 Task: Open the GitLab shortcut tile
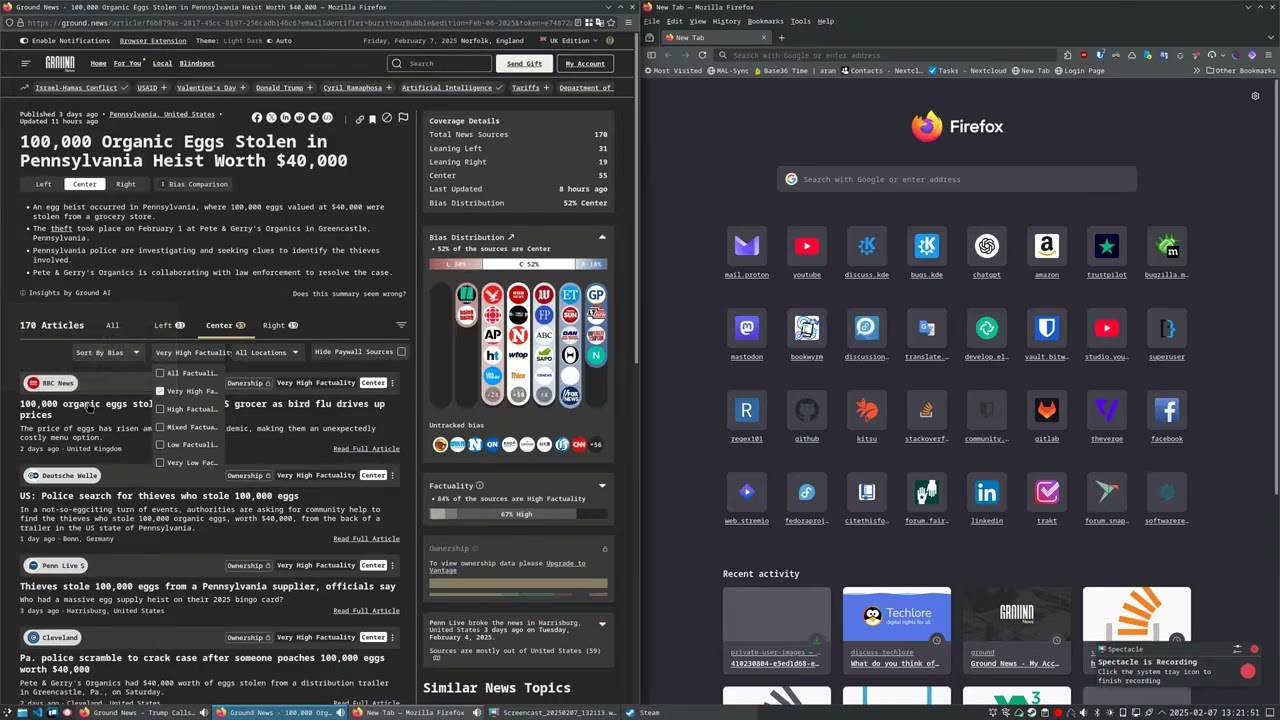tap(1047, 410)
